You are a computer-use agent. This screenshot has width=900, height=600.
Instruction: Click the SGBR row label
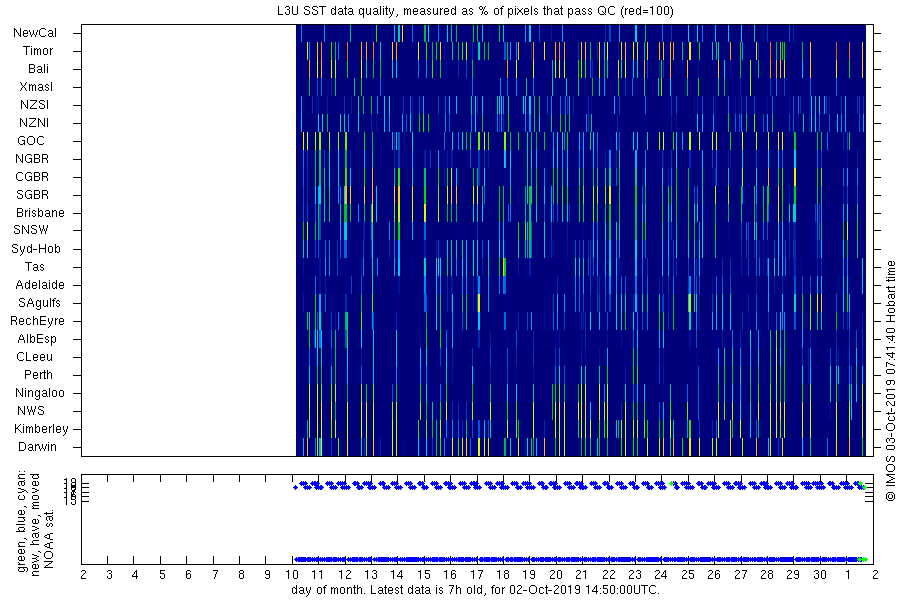point(32,195)
